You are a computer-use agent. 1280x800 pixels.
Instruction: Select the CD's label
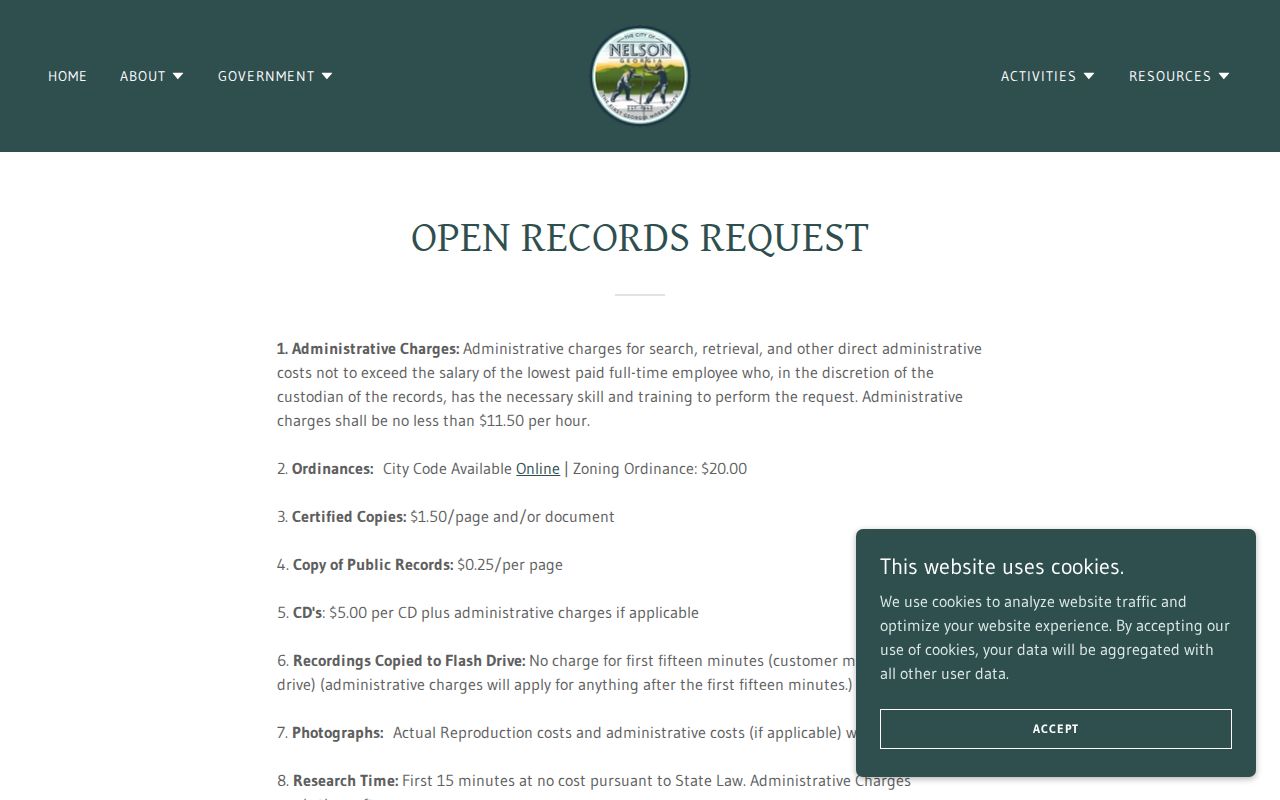(308, 613)
